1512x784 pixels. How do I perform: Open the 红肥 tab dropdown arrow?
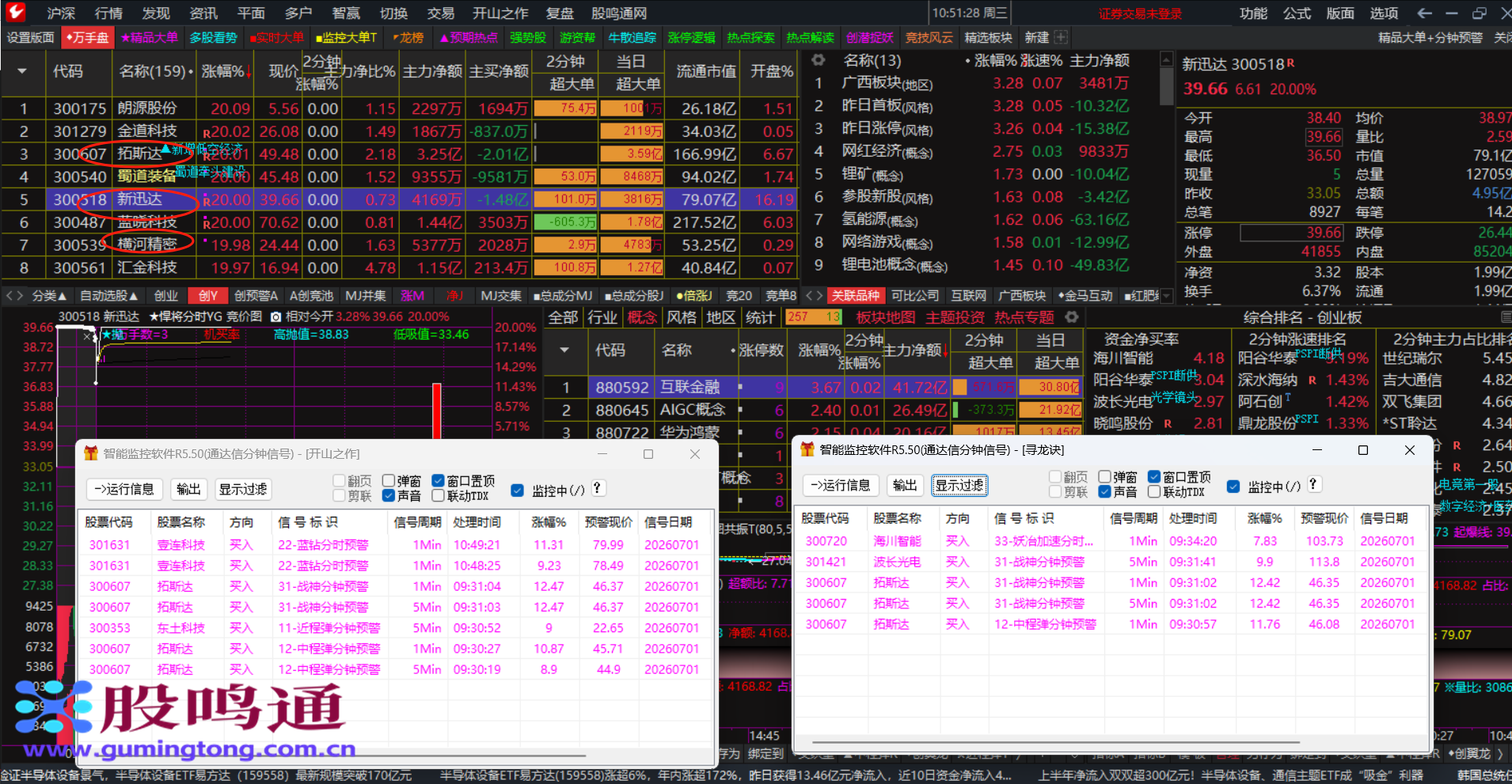click(1165, 296)
